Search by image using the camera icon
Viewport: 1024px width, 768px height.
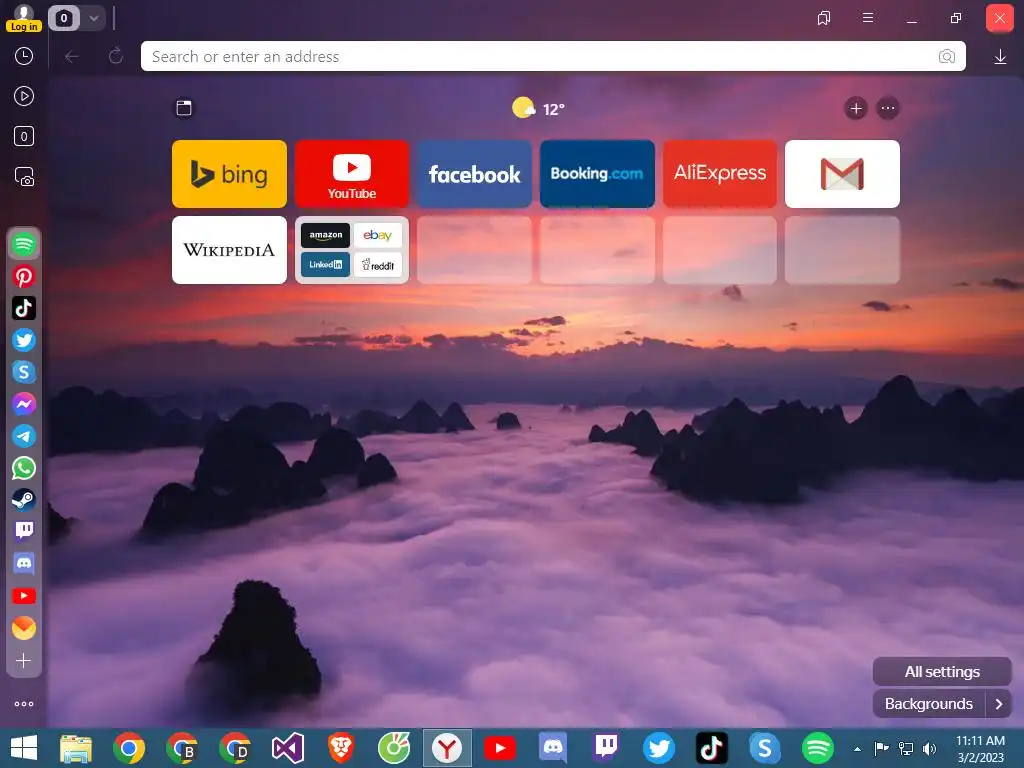946,57
